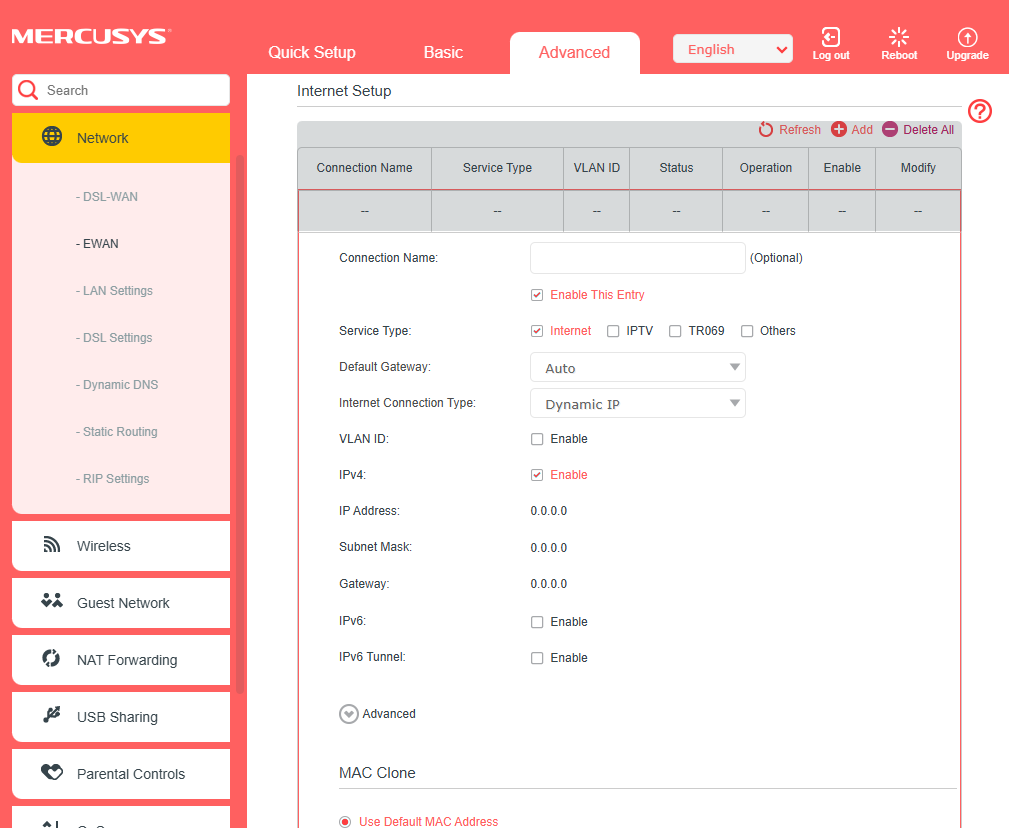Click the Delete All minus icon

(x=889, y=129)
